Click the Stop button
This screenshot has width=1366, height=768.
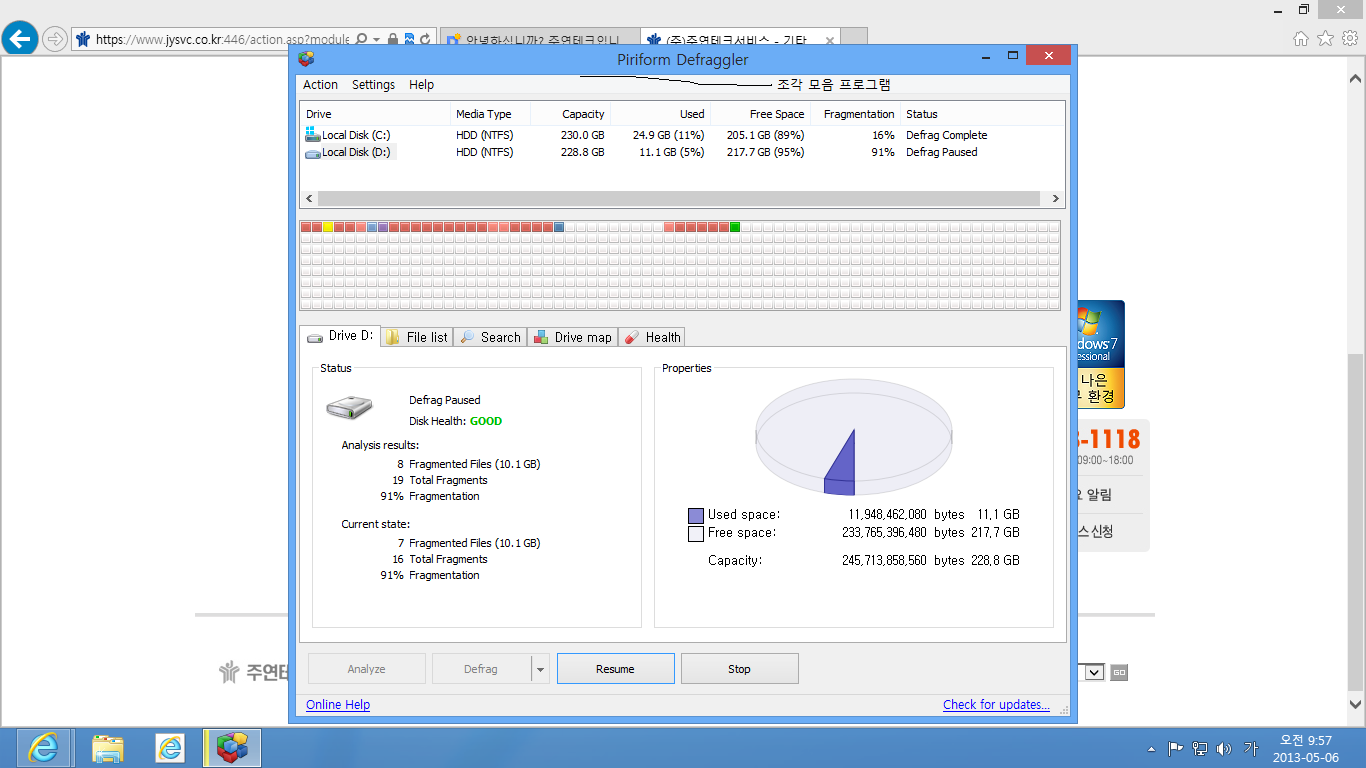739,669
